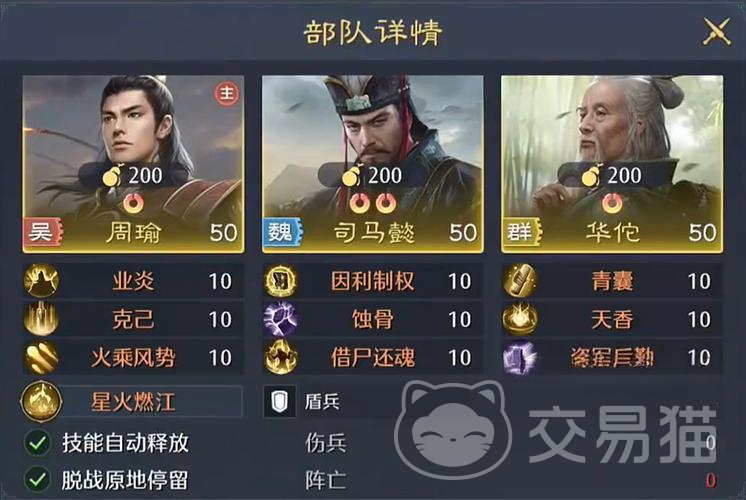This screenshot has width=746, height=500.
Task: Click the 青囊 skill icon
Action: [520, 281]
